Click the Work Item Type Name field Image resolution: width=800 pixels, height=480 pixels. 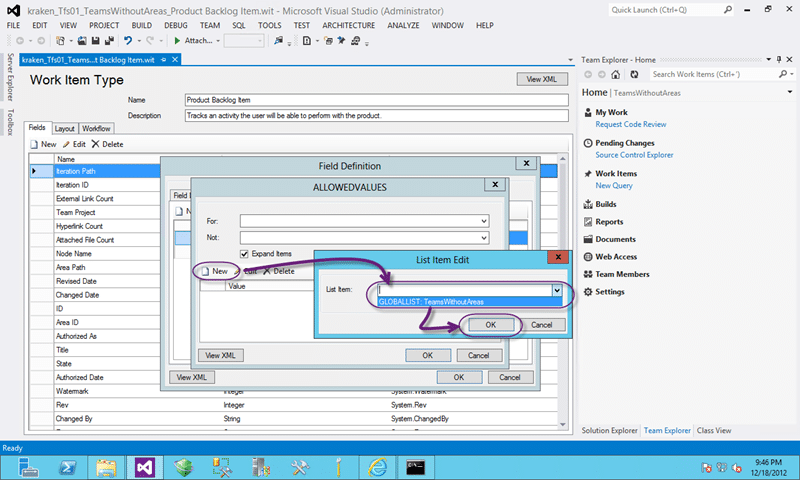pos(377,100)
